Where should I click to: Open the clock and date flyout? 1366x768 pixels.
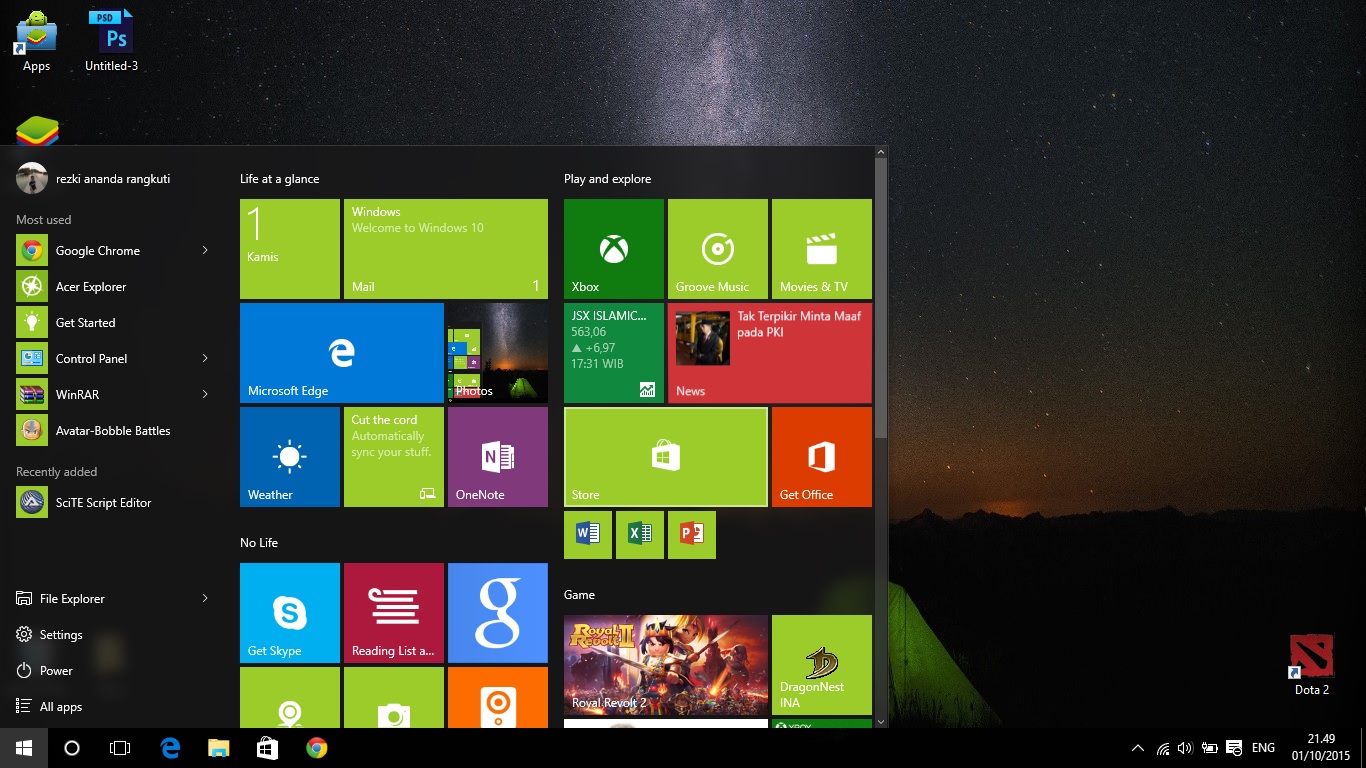(1320, 748)
